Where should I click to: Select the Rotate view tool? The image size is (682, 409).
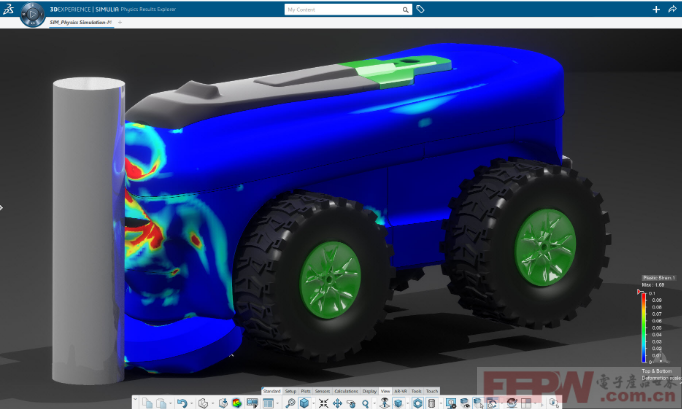click(351, 404)
